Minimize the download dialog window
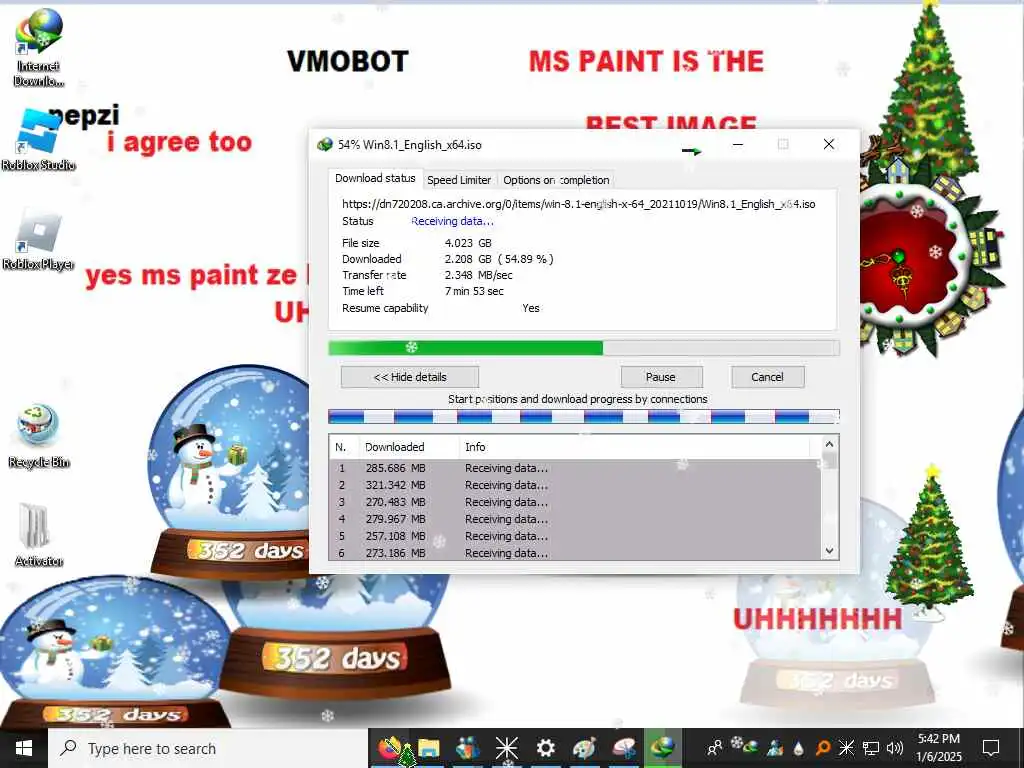This screenshot has height=768, width=1024. click(x=738, y=144)
